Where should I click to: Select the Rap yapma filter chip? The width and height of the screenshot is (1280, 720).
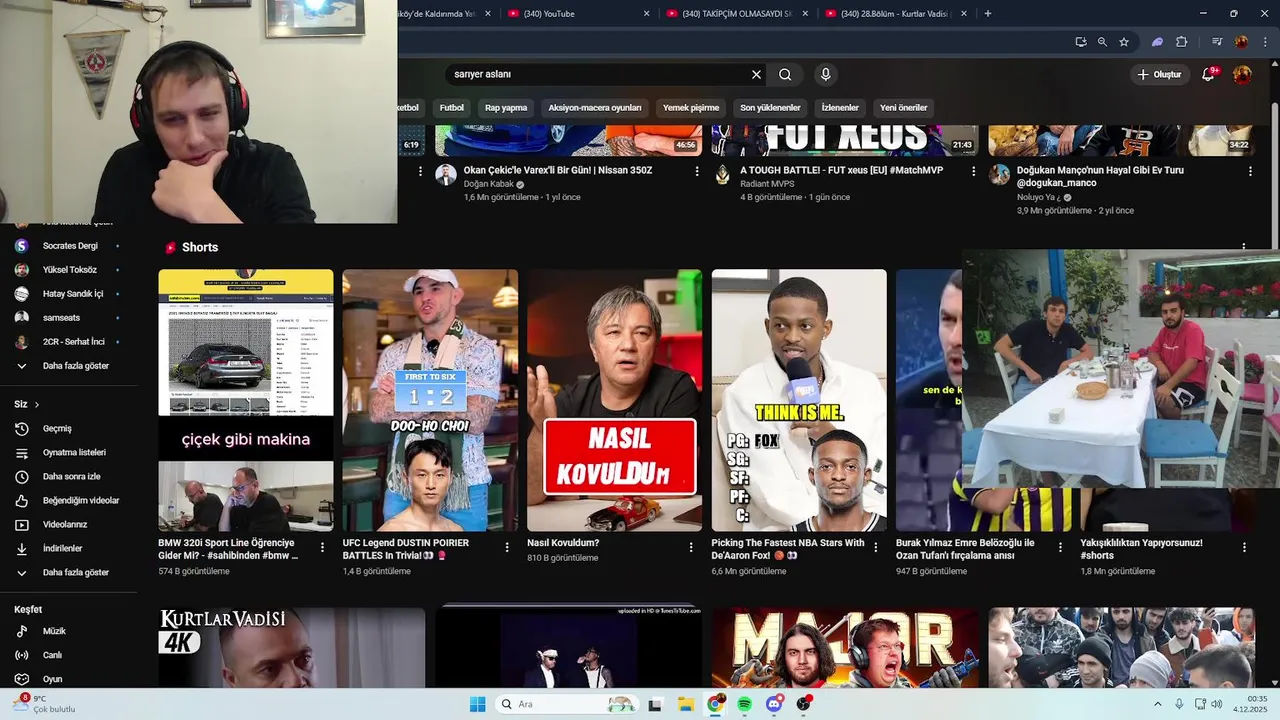click(x=506, y=107)
